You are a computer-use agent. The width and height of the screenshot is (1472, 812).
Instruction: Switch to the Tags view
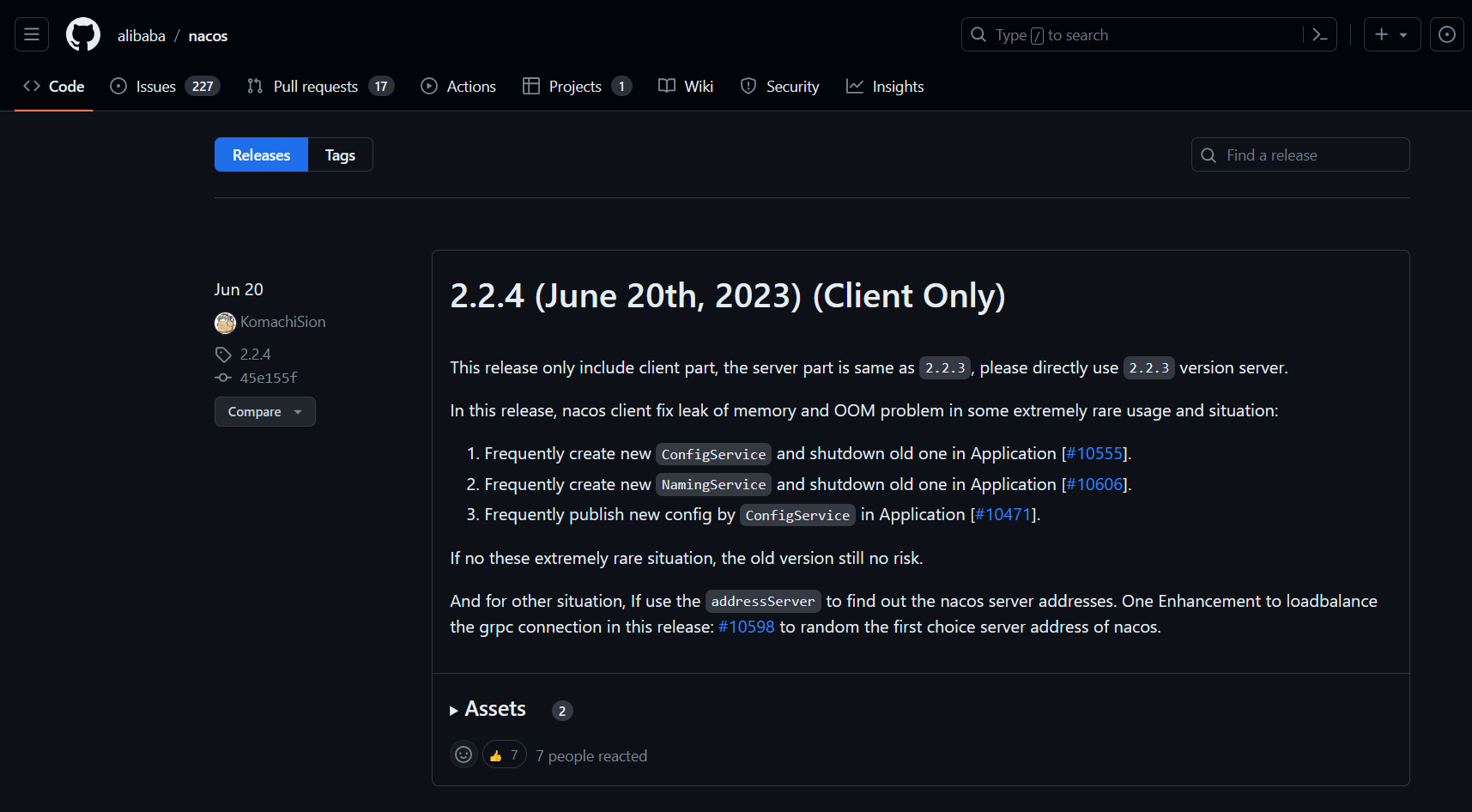[x=340, y=155]
